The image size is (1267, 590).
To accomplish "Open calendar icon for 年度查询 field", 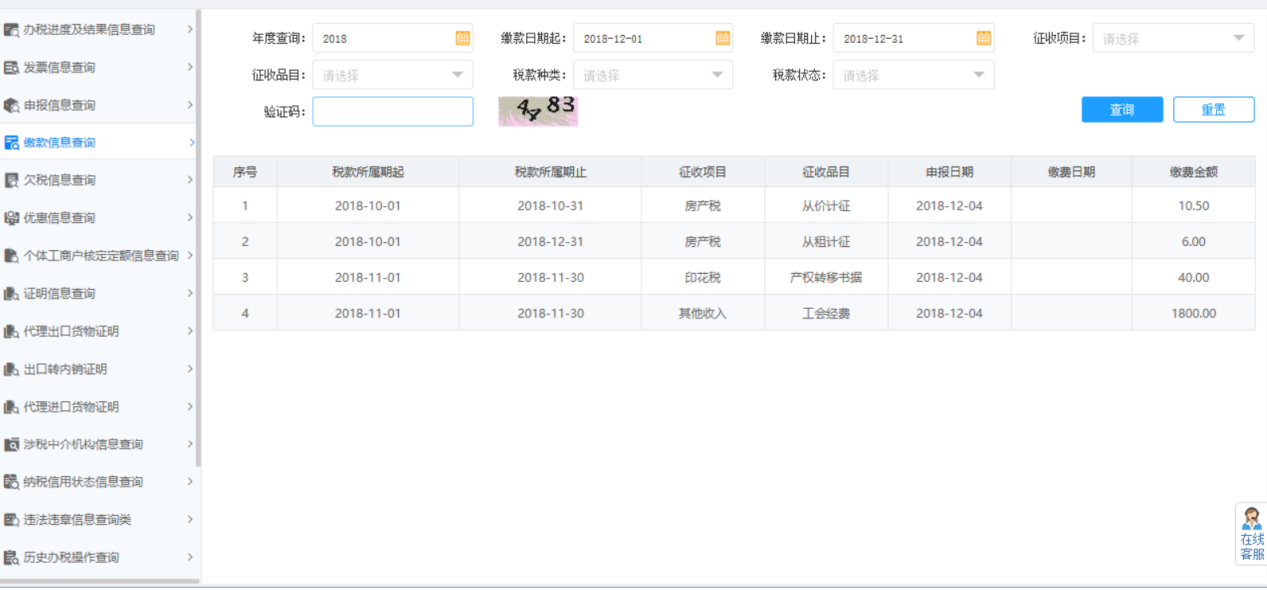I will [x=462, y=38].
